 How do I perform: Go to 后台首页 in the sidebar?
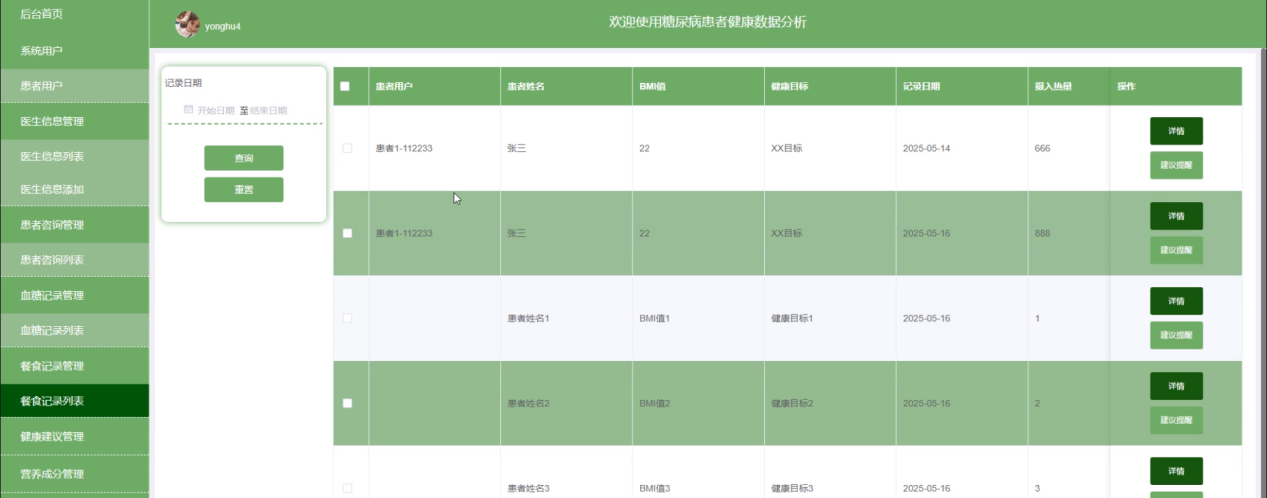74,13
